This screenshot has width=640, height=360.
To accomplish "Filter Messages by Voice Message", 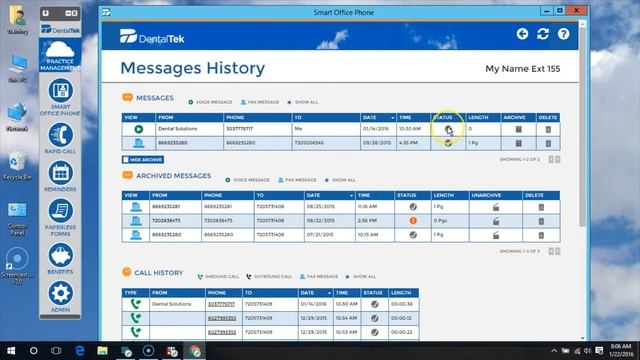I will point(210,102).
